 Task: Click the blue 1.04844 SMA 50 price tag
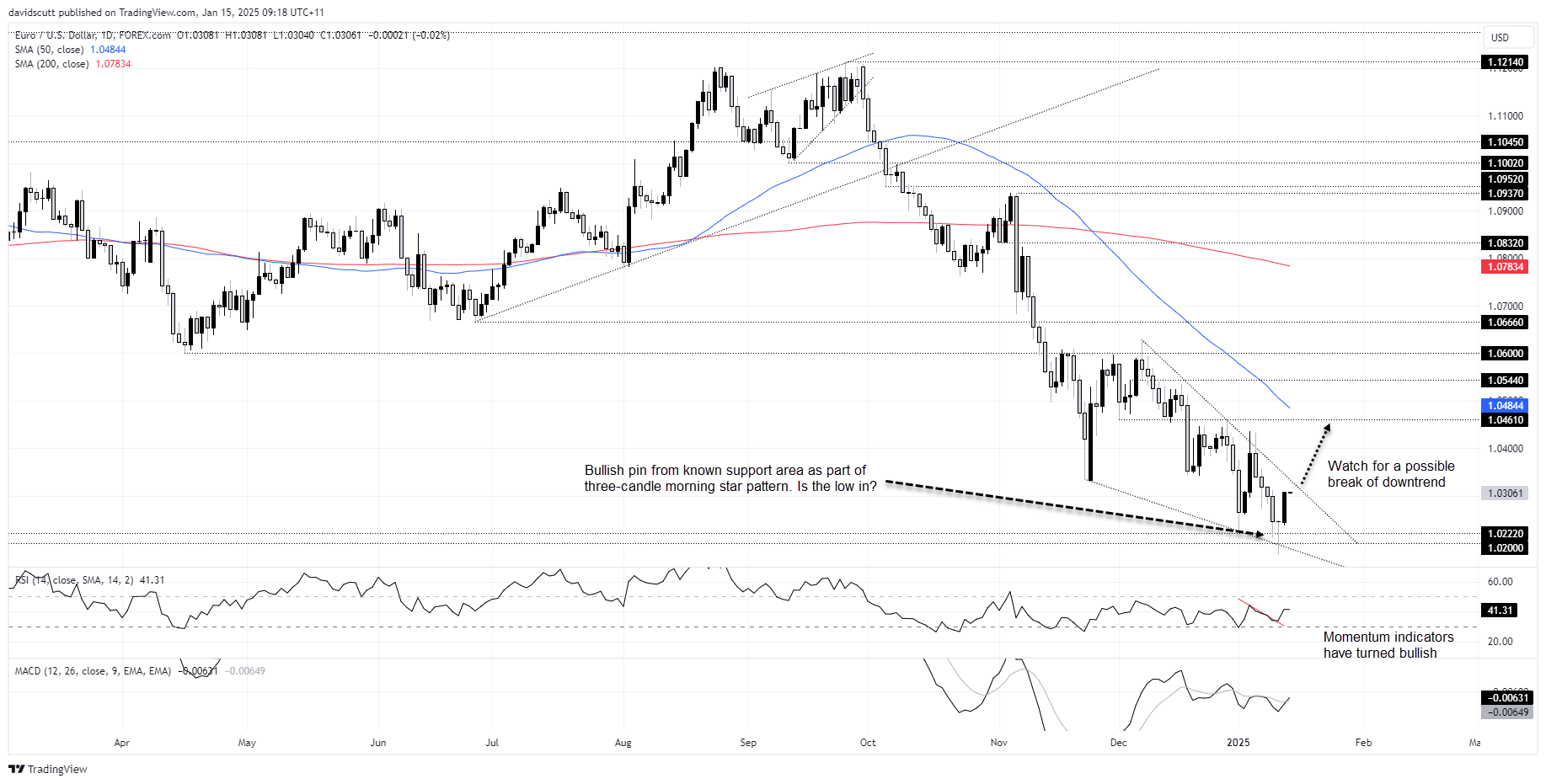tap(1505, 406)
